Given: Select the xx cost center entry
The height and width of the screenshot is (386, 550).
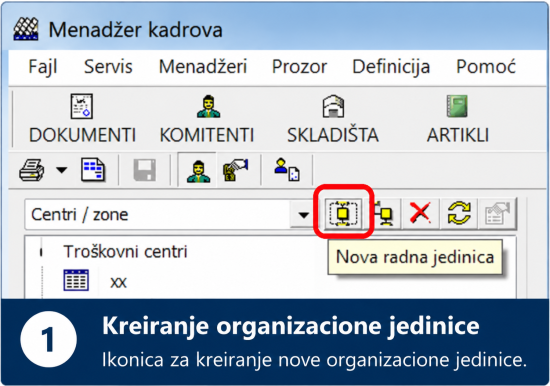Looking at the screenshot, I should [118, 282].
